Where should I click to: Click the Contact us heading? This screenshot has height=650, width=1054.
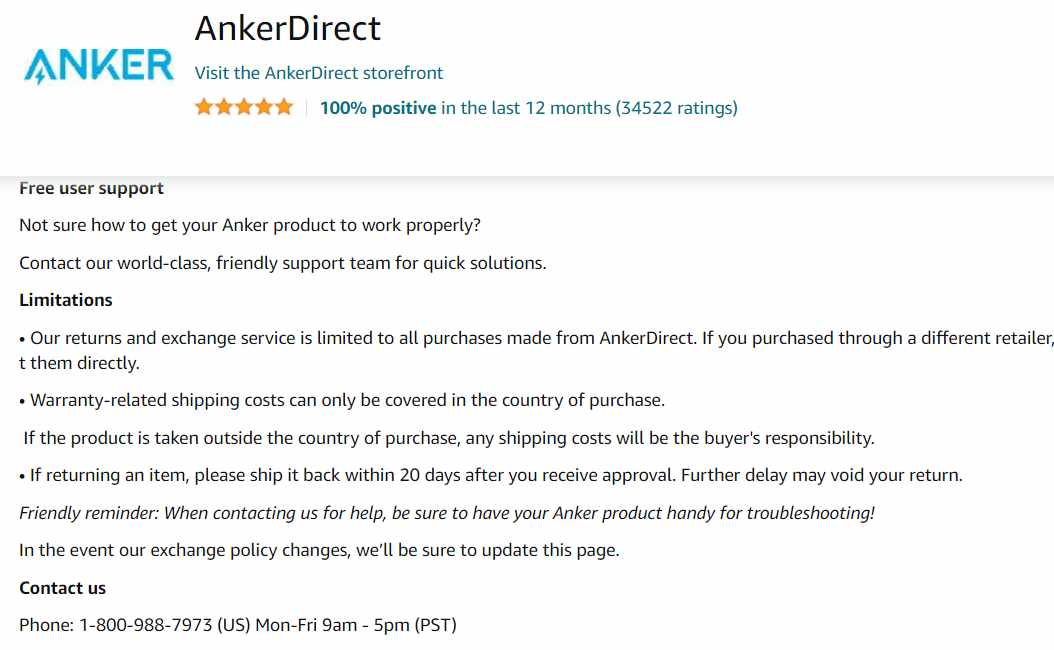coord(63,588)
